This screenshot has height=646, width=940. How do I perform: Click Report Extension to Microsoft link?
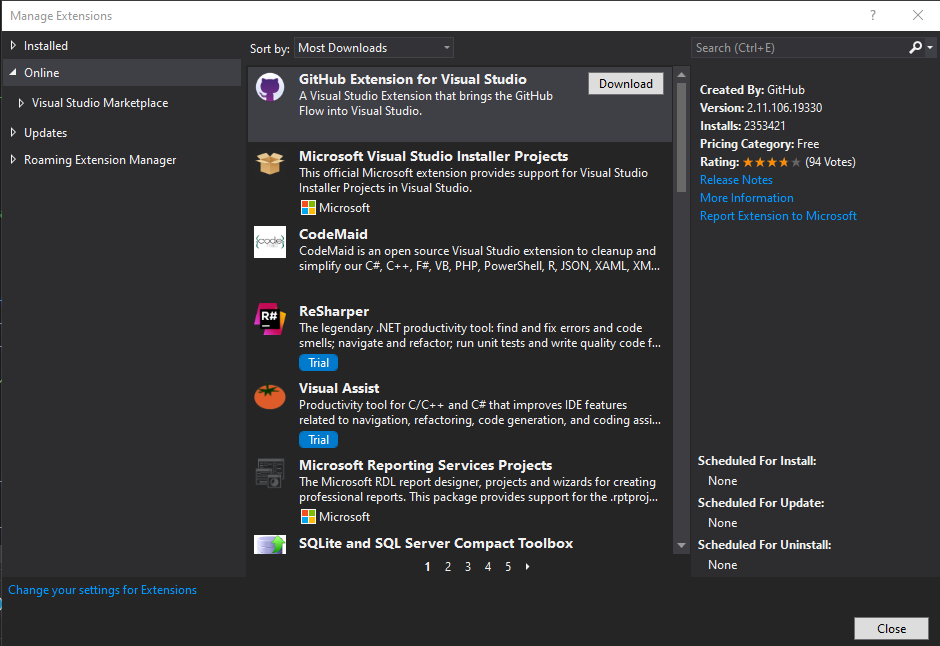pyautogui.click(x=778, y=216)
